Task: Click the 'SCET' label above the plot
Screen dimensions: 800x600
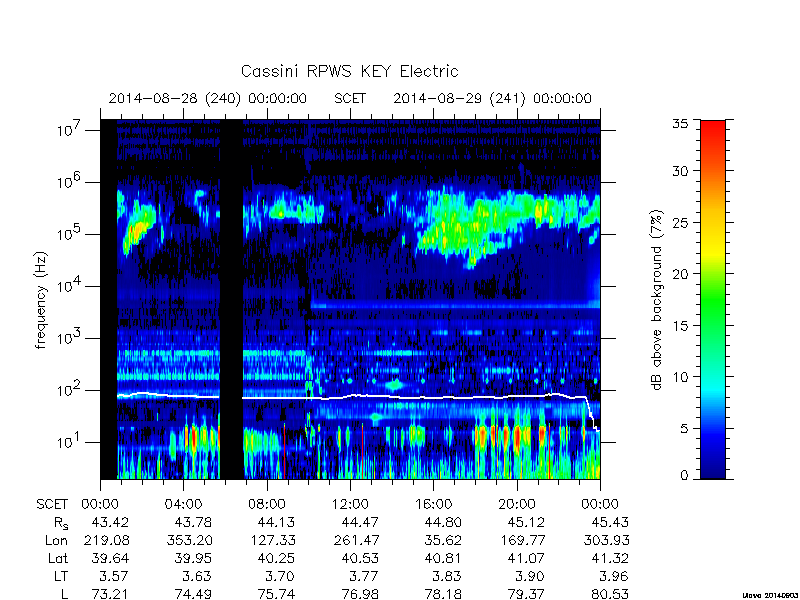Action: (x=350, y=98)
